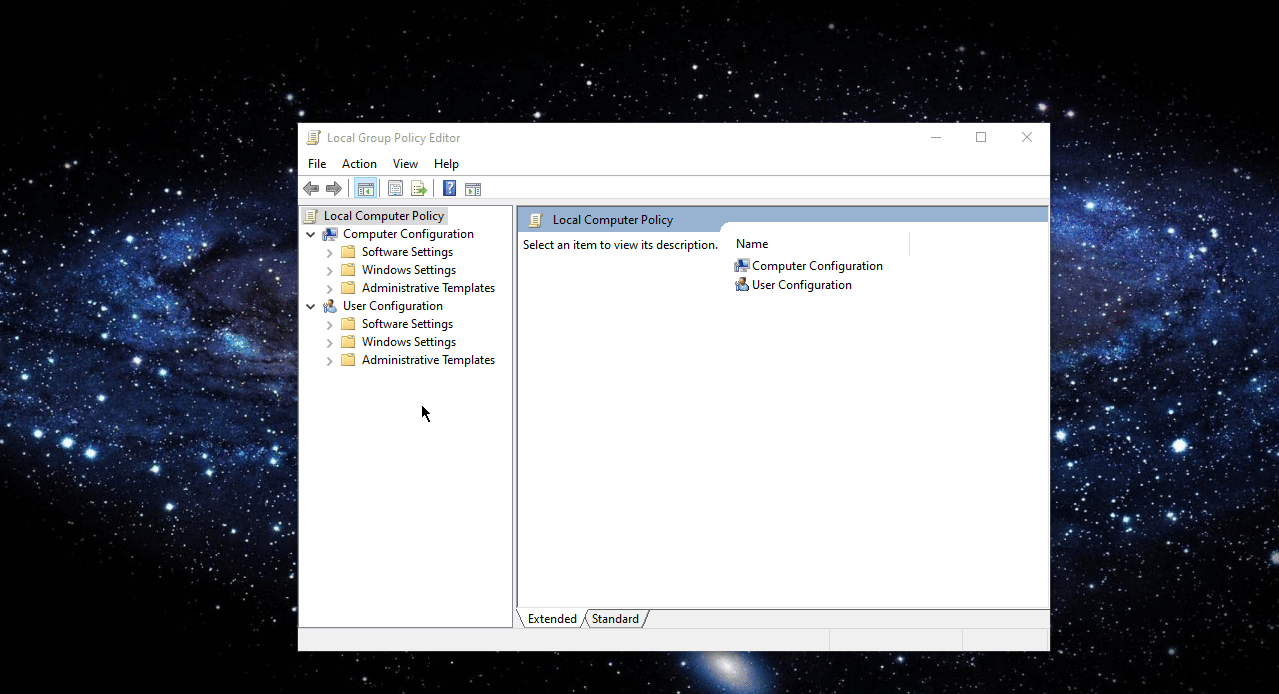The image size is (1279, 694).
Task: Select Windows Settings folder icon under Computer Configuration
Action: [x=348, y=270]
